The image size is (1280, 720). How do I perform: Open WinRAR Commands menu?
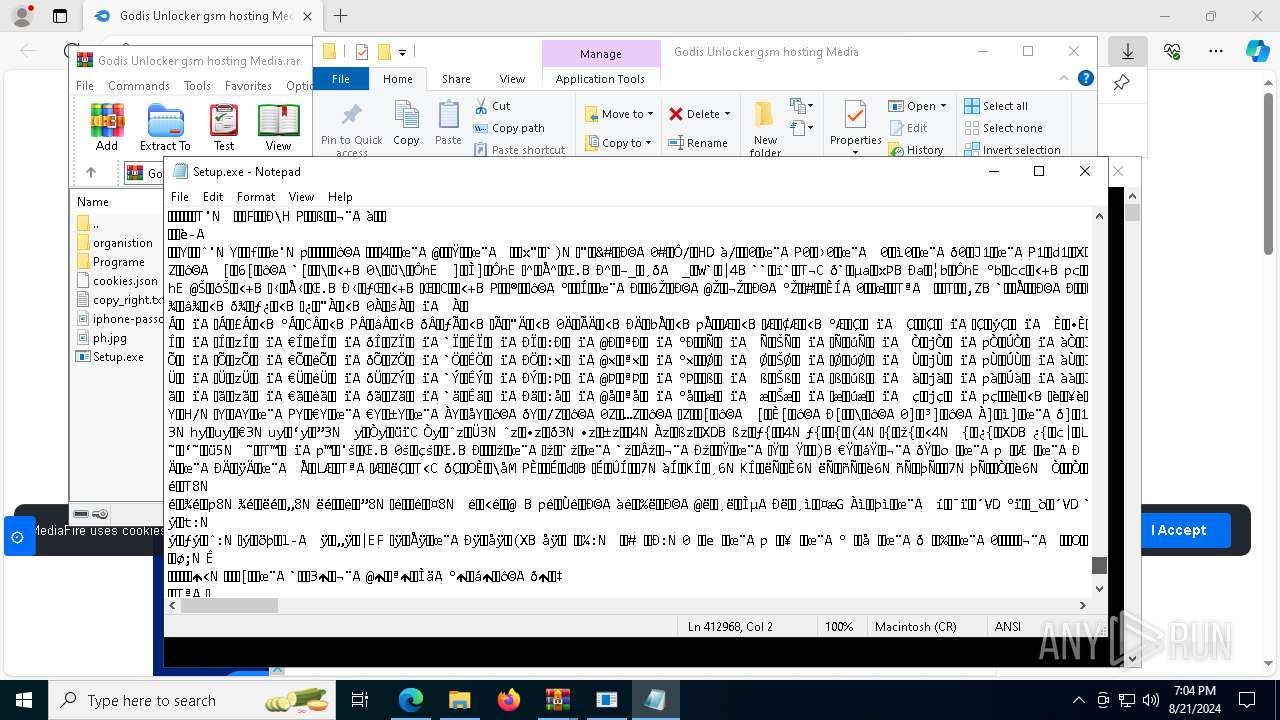point(139,86)
